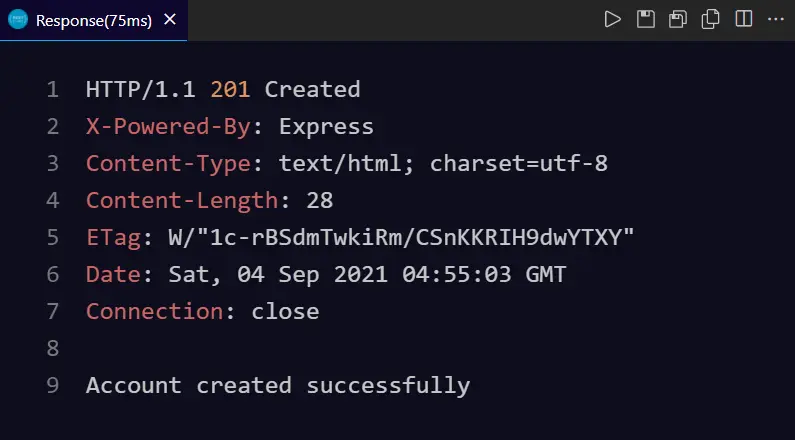This screenshot has height=440, width=795.
Task: Click the Save response floppy icon
Action: pyautogui.click(x=646, y=19)
